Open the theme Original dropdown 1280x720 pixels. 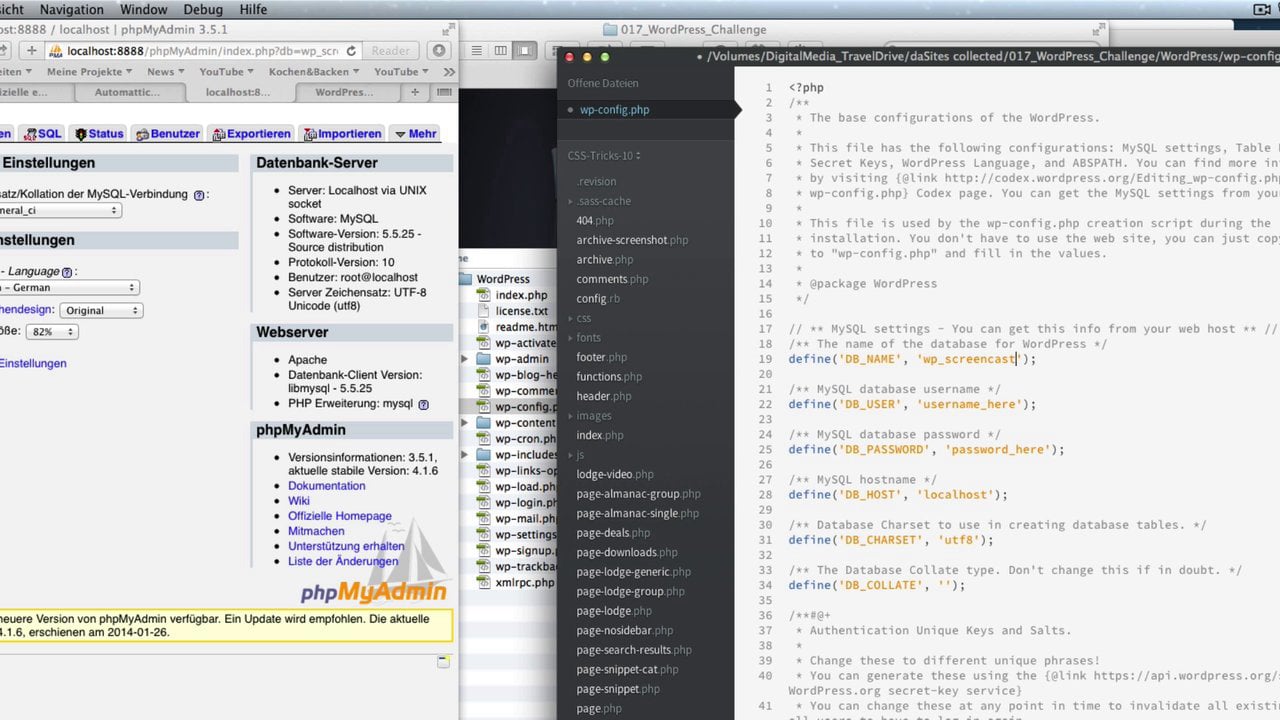tap(101, 310)
